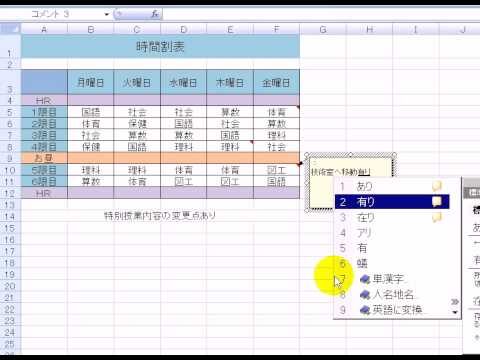Select column B header
Screen dimensions: 480x360
tap(90, 29)
